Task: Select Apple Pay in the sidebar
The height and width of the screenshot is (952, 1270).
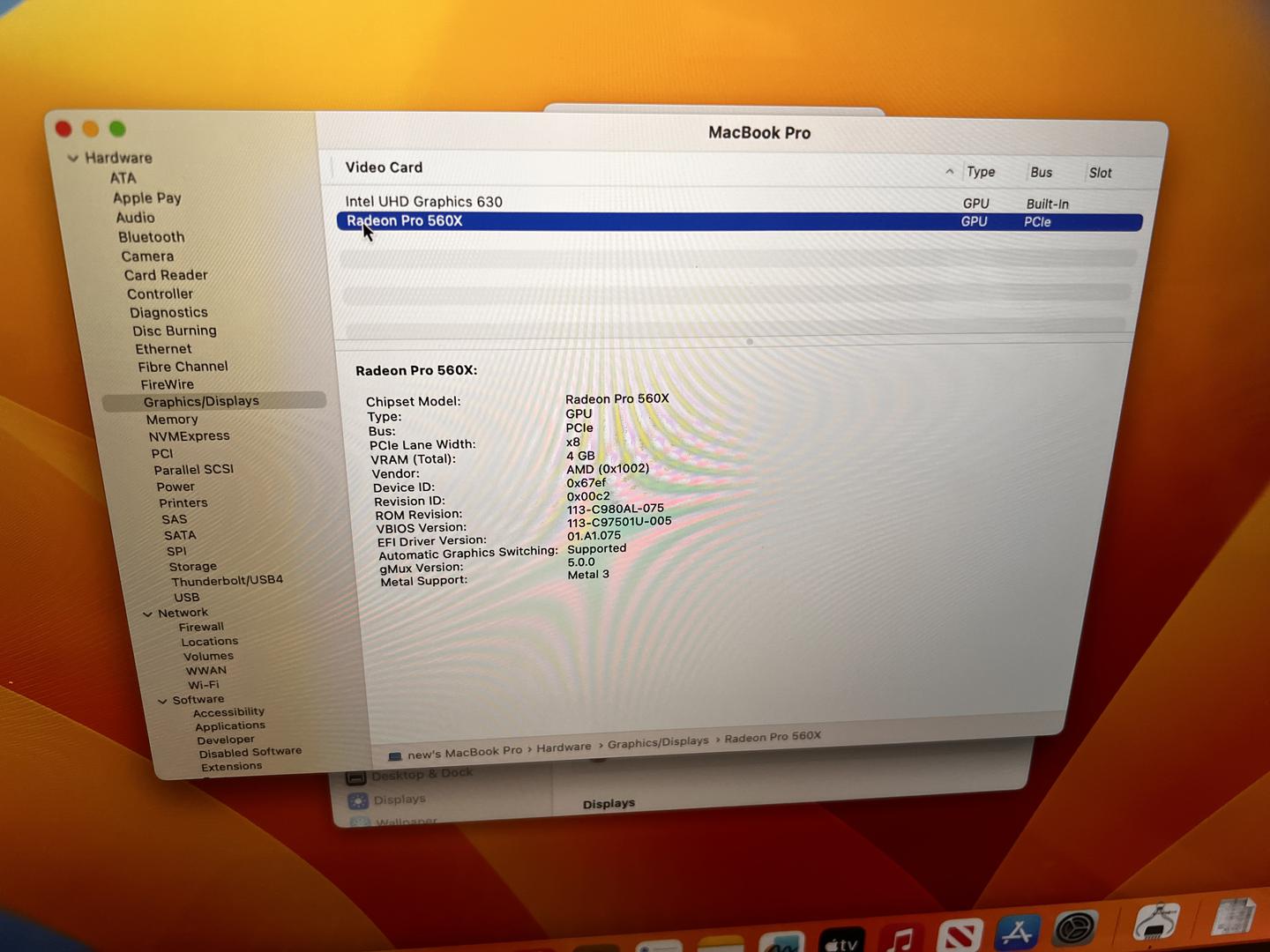Action: point(146,198)
